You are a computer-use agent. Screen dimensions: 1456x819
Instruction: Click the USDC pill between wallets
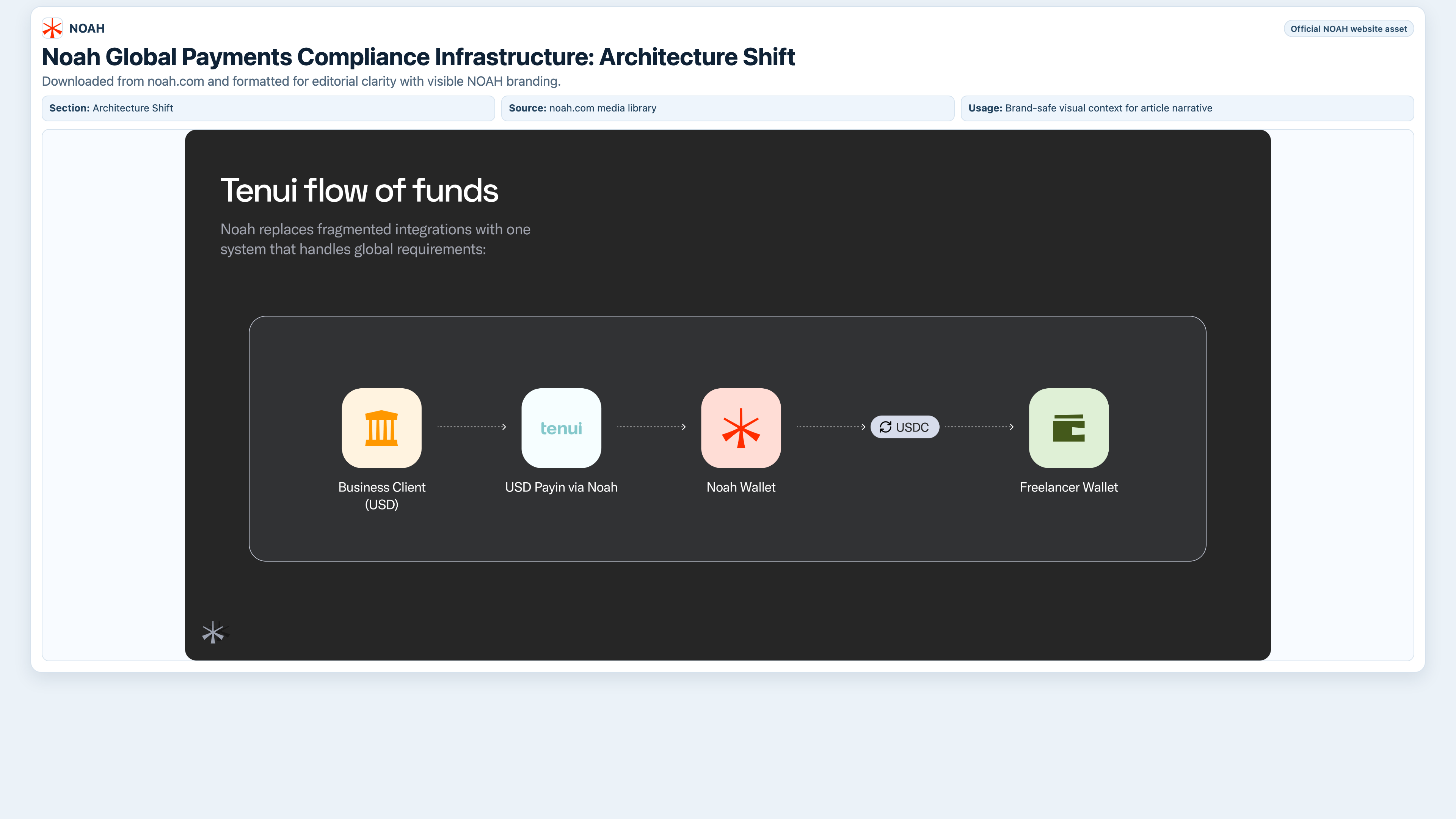(x=904, y=427)
